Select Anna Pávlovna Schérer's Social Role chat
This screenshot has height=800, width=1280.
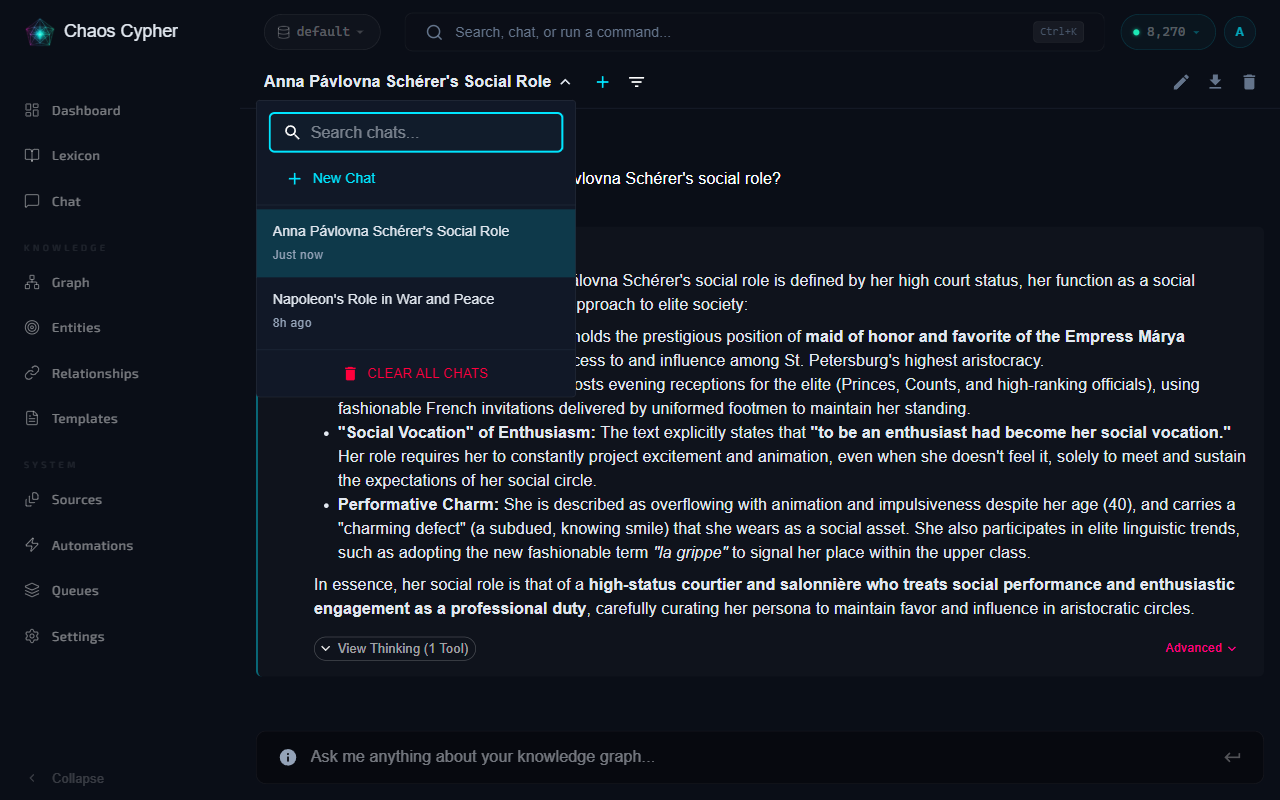pos(416,243)
